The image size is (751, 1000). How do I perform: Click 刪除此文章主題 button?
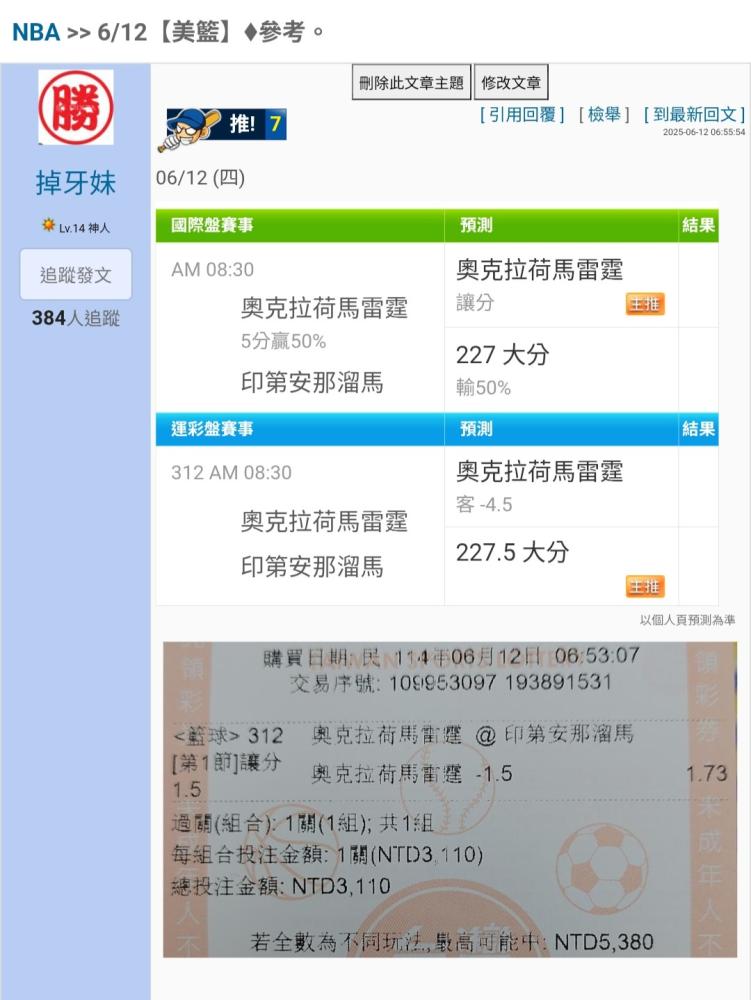click(x=411, y=82)
